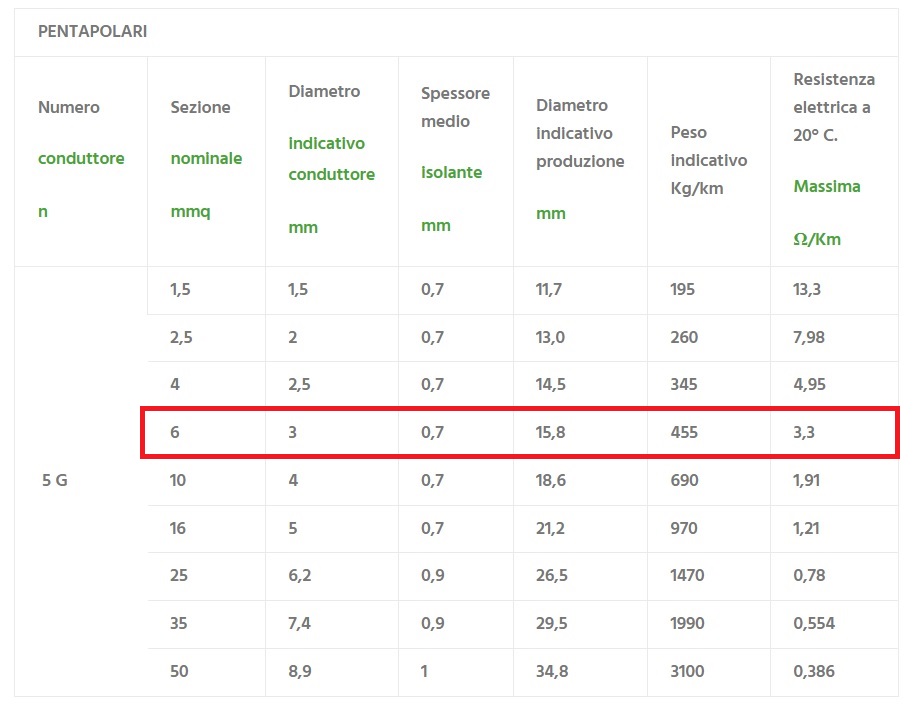The height and width of the screenshot is (708, 916).
Task: Select the conductor diameter value 8,9
Action: 300,672
